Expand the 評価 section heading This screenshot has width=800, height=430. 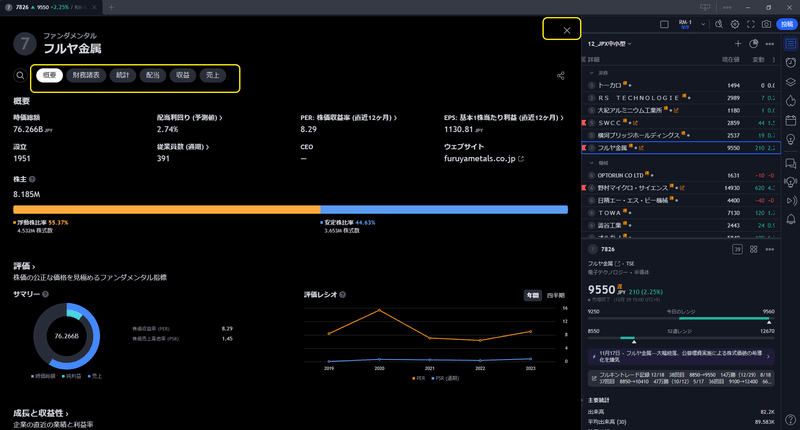(24, 266)
